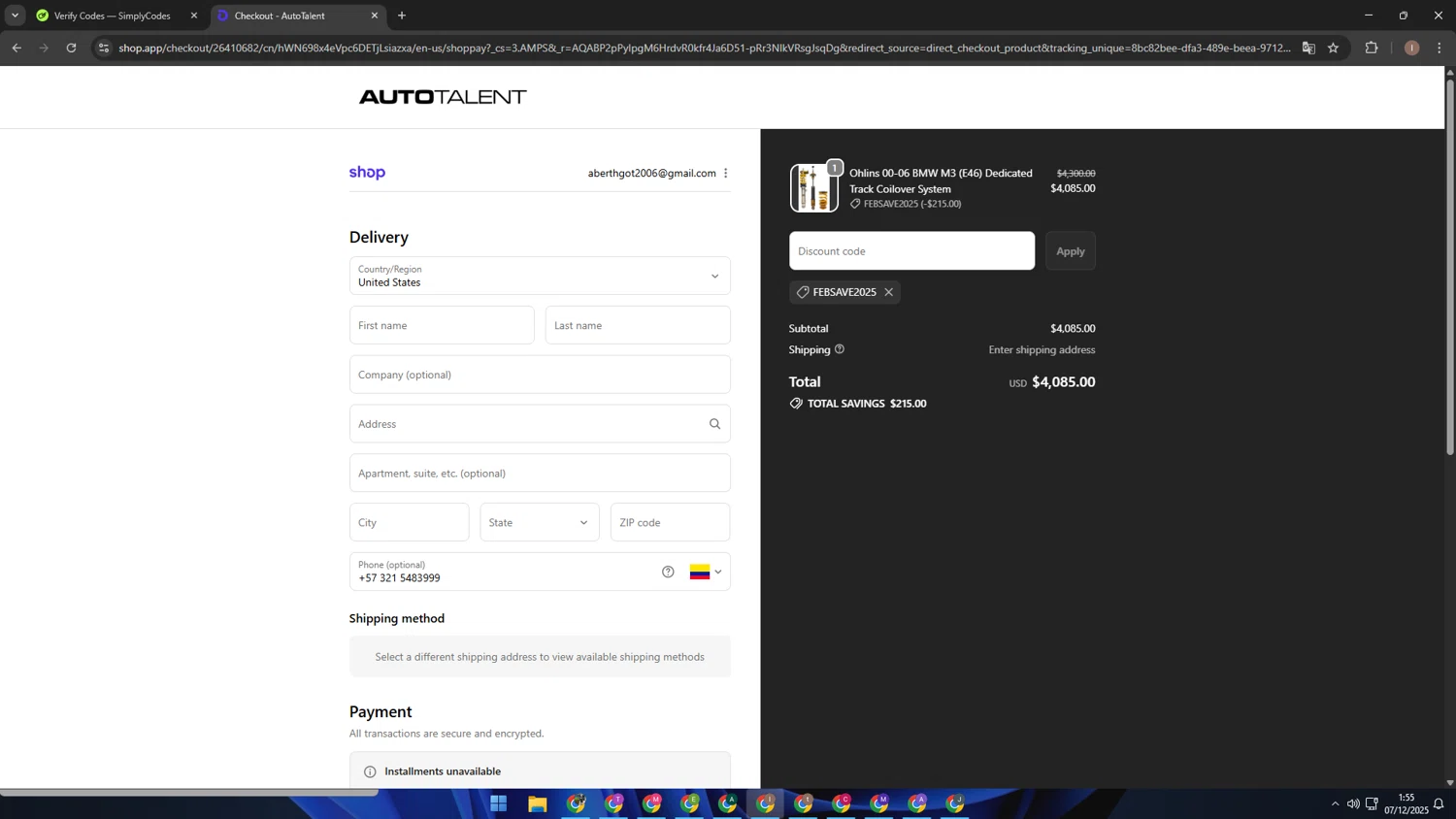Open the Chrome taskbar icon with T badge
This screenshot has height=819, width=1456.
coord(614,803)
